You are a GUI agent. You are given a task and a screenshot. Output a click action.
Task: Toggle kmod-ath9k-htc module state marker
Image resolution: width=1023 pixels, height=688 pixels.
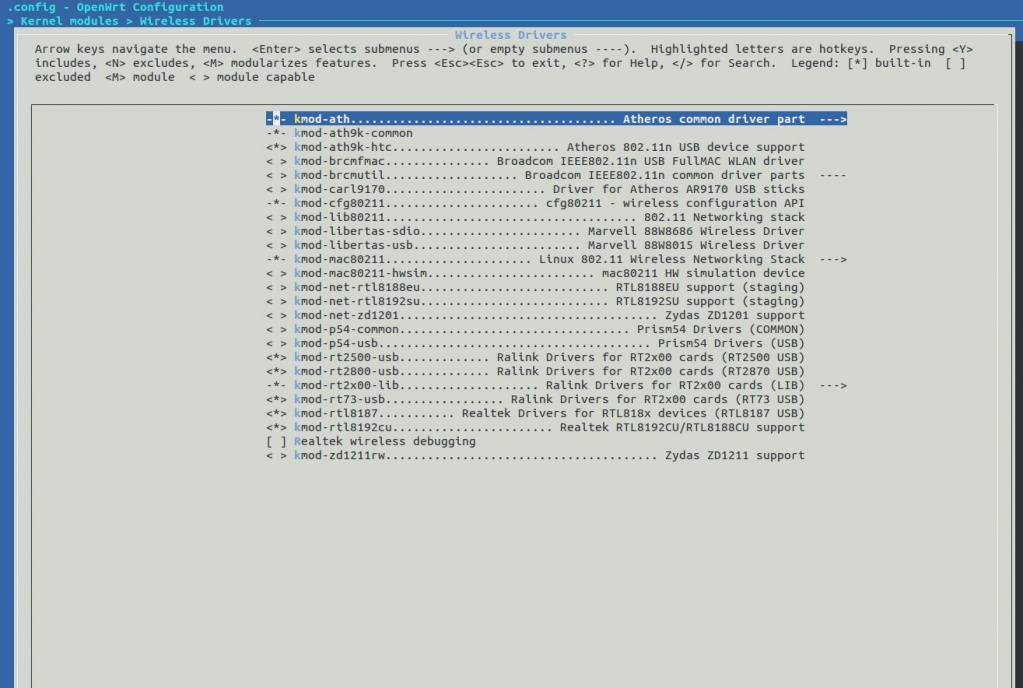click(276, 147)
